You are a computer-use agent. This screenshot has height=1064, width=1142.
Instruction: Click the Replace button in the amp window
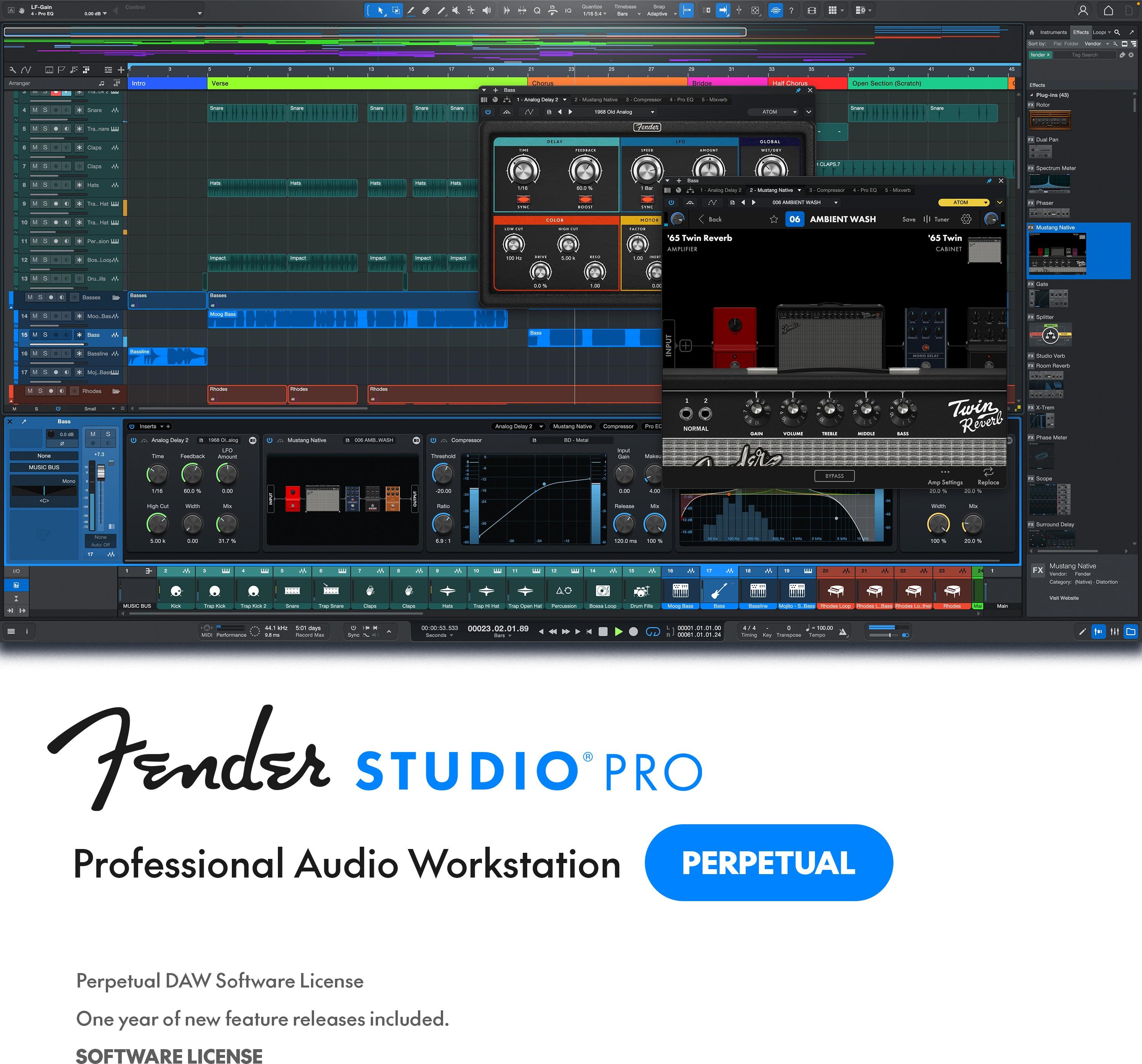click(x=989, y=477)
